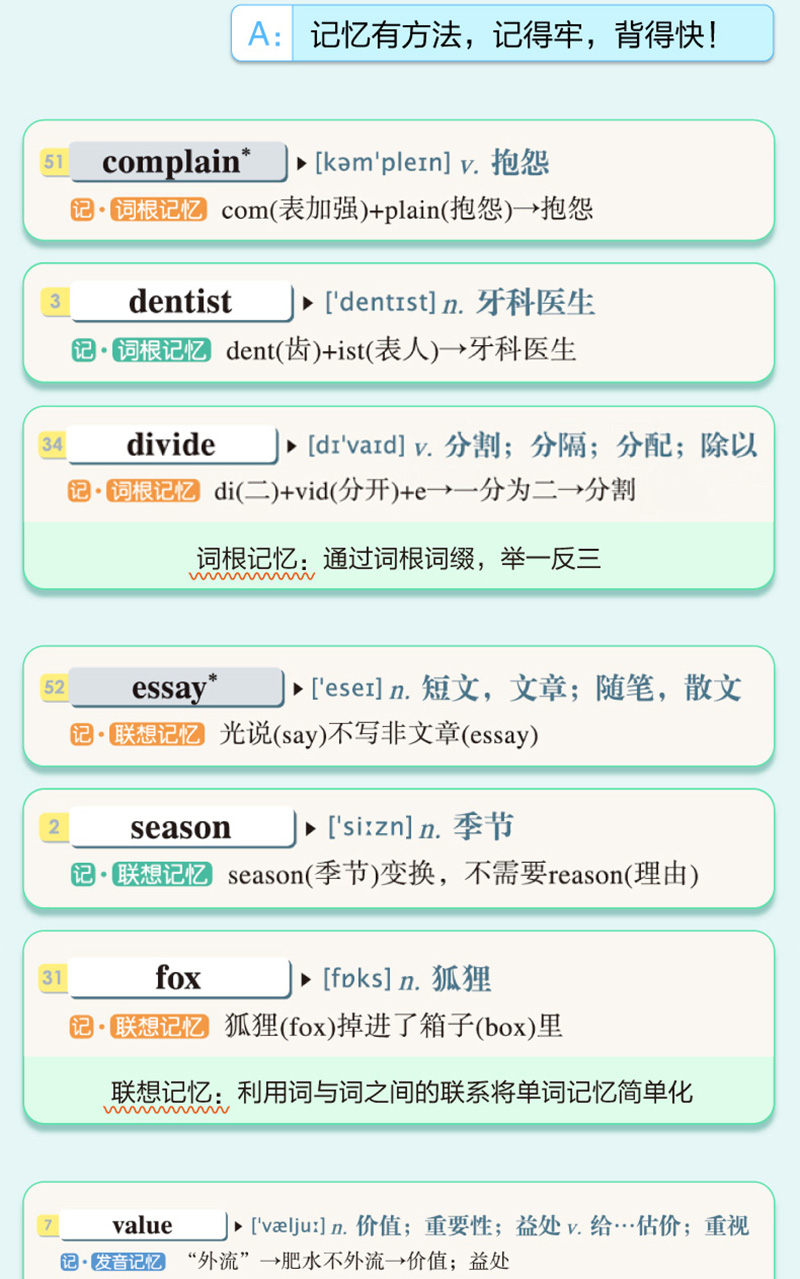
Task: Click the triangle arrow after complain
Action: coord(302,163)
